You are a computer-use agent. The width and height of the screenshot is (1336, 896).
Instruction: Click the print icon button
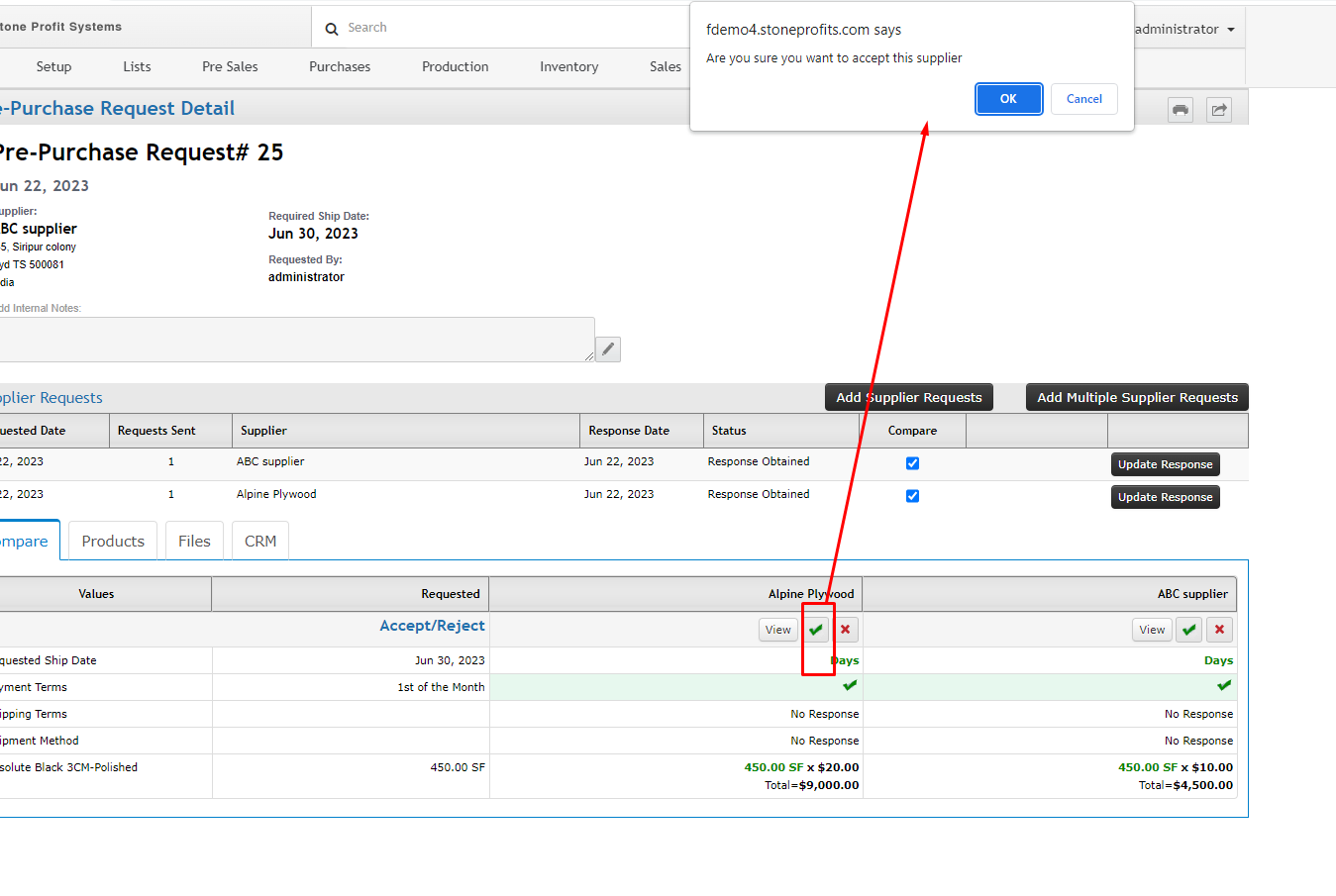(x=1181, y=110)
